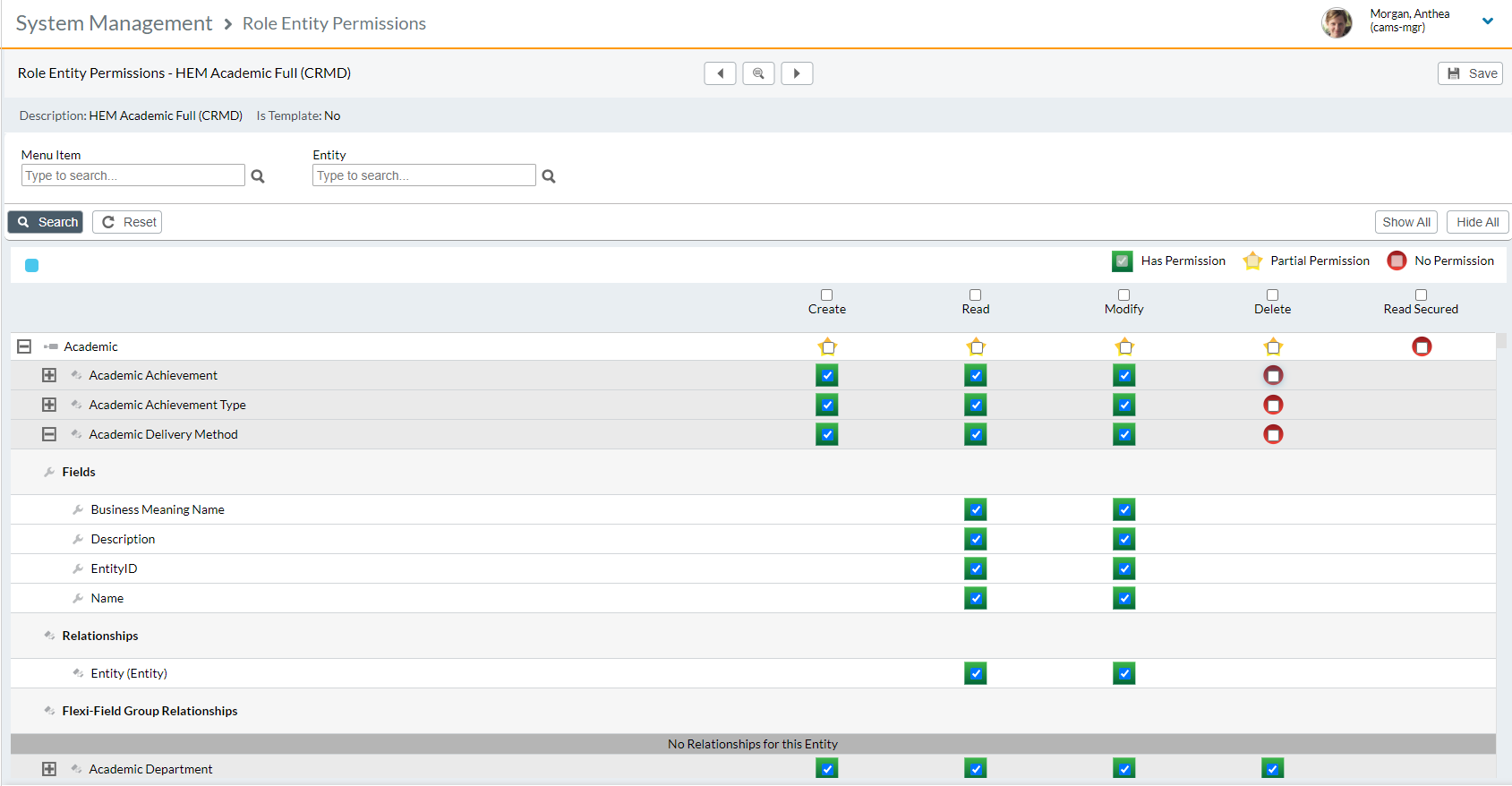Expand the Academic Achievement Type row
This screenshot has height=786, width=1512.
click(49, 405)
